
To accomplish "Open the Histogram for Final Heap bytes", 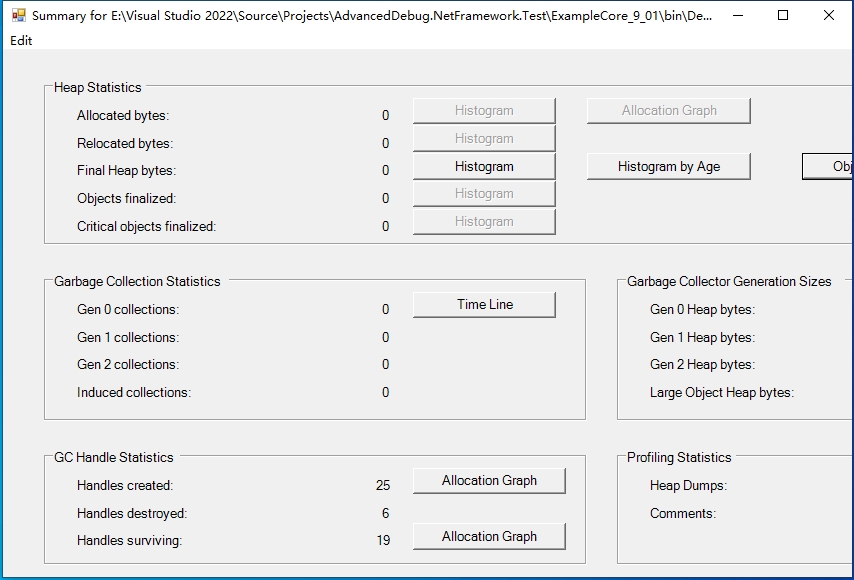I will pyautogui.click(x=484, y=167).
